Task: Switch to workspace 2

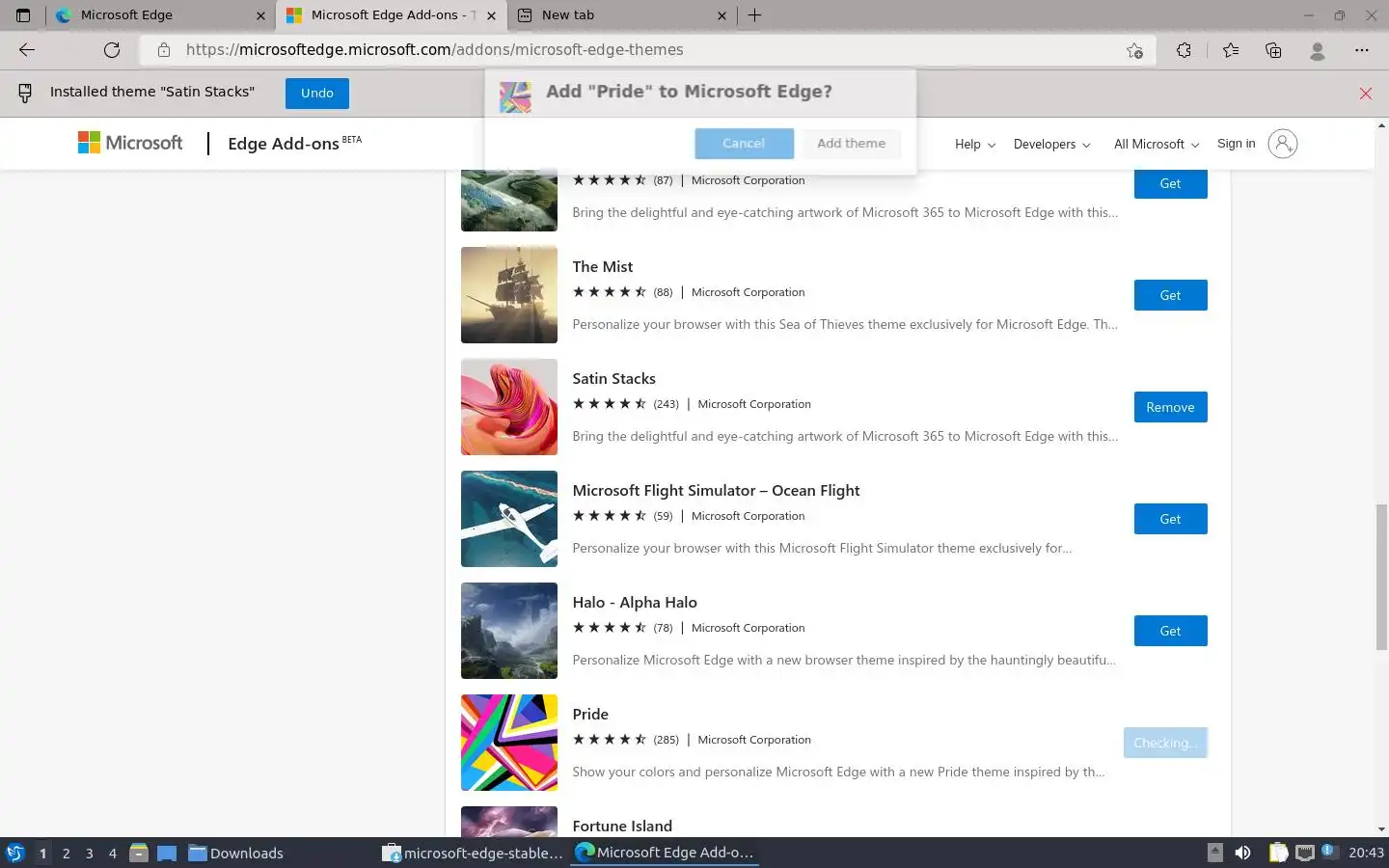Action: pyautogui.click(x=66, y=854)
